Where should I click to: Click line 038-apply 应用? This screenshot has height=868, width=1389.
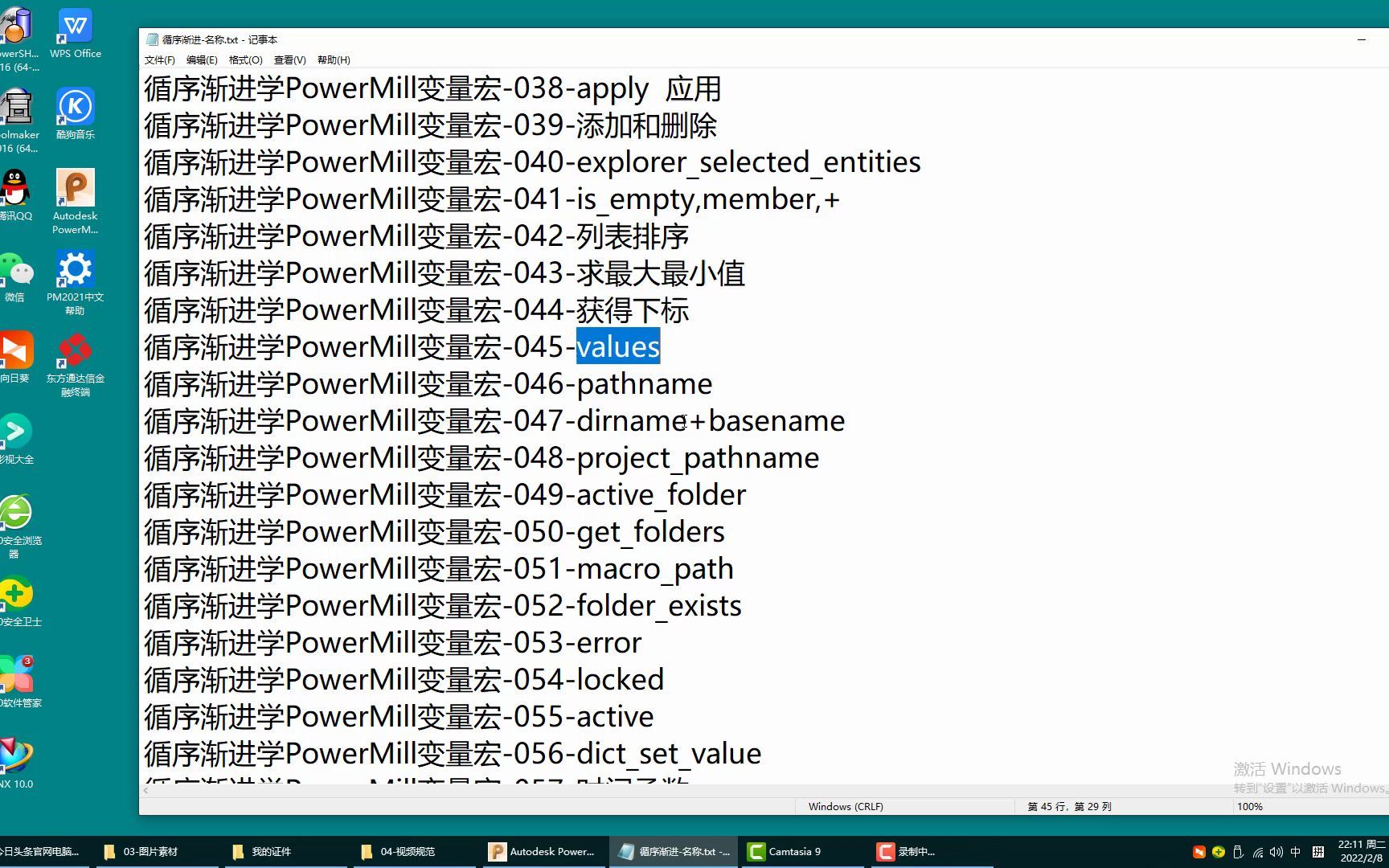click(x=432, y=88)
